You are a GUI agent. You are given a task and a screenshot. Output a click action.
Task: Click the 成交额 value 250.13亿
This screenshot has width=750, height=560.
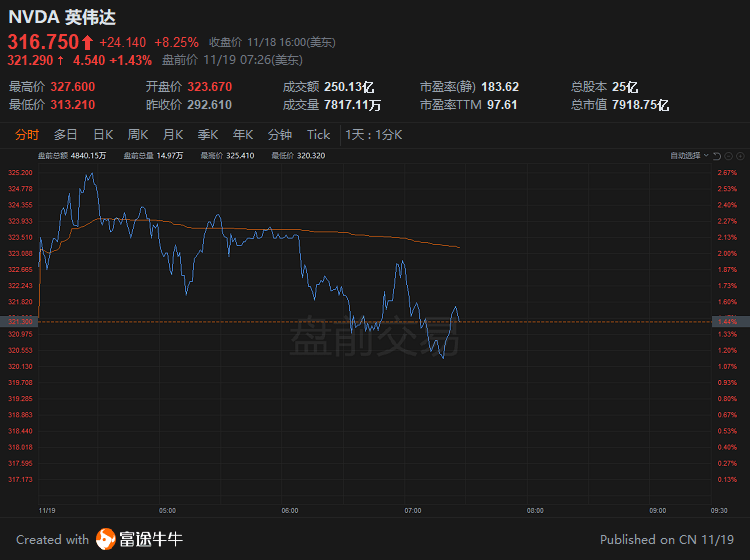click(x=349, y=87)
